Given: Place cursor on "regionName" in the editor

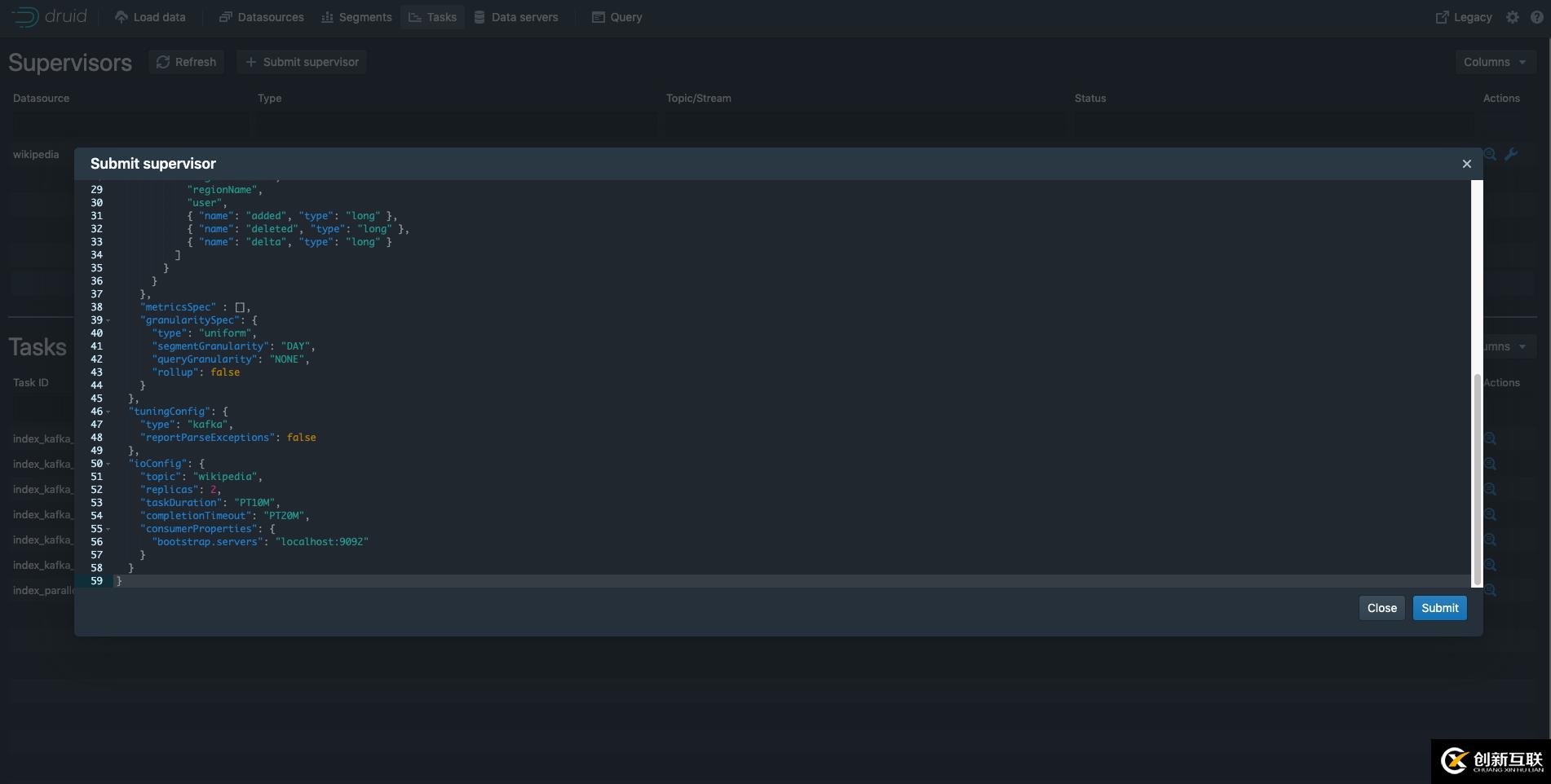Looking at the screenshot, I should click(x=223, y=190).
